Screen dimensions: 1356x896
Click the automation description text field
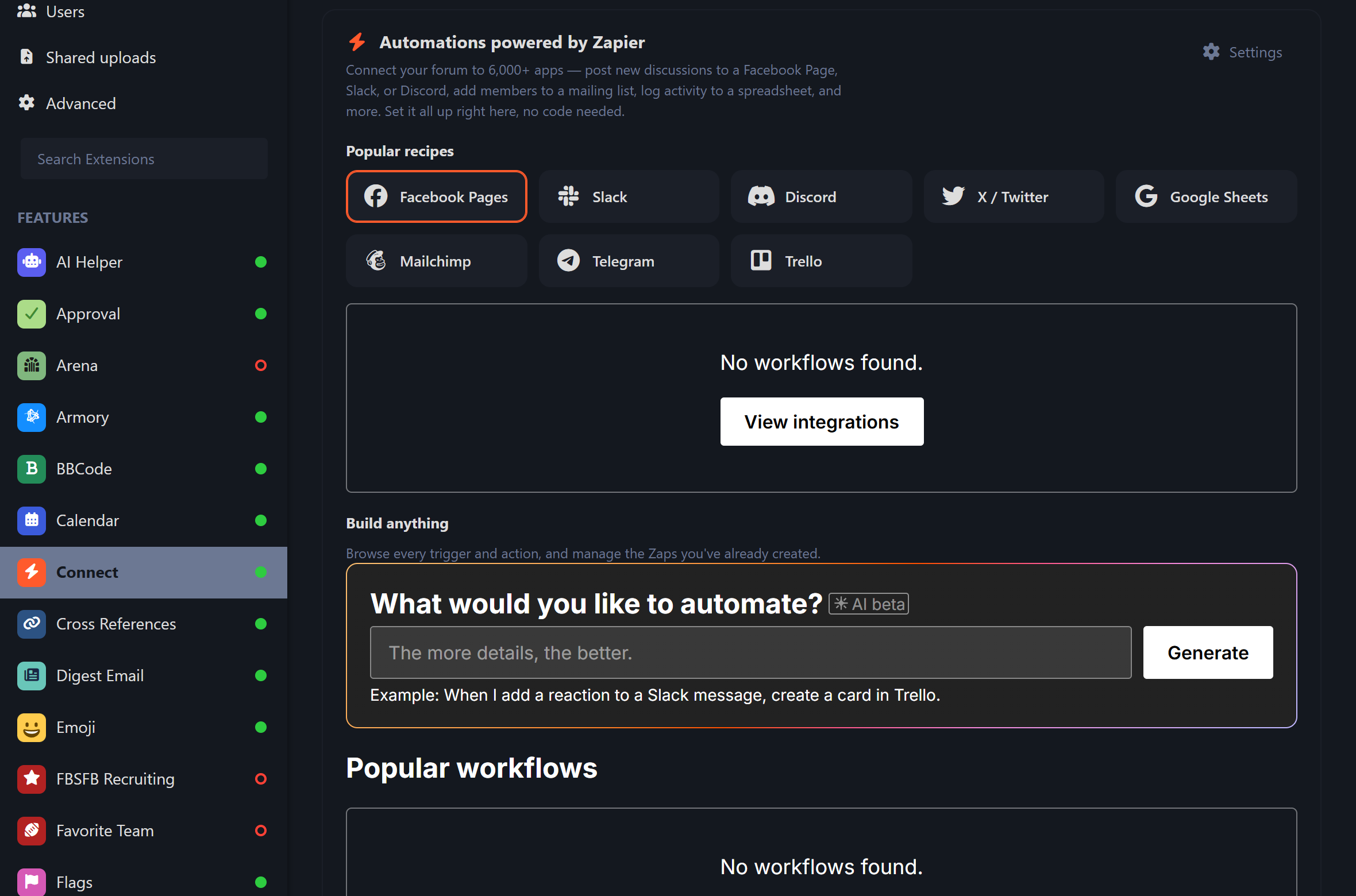tap(751, 652)
